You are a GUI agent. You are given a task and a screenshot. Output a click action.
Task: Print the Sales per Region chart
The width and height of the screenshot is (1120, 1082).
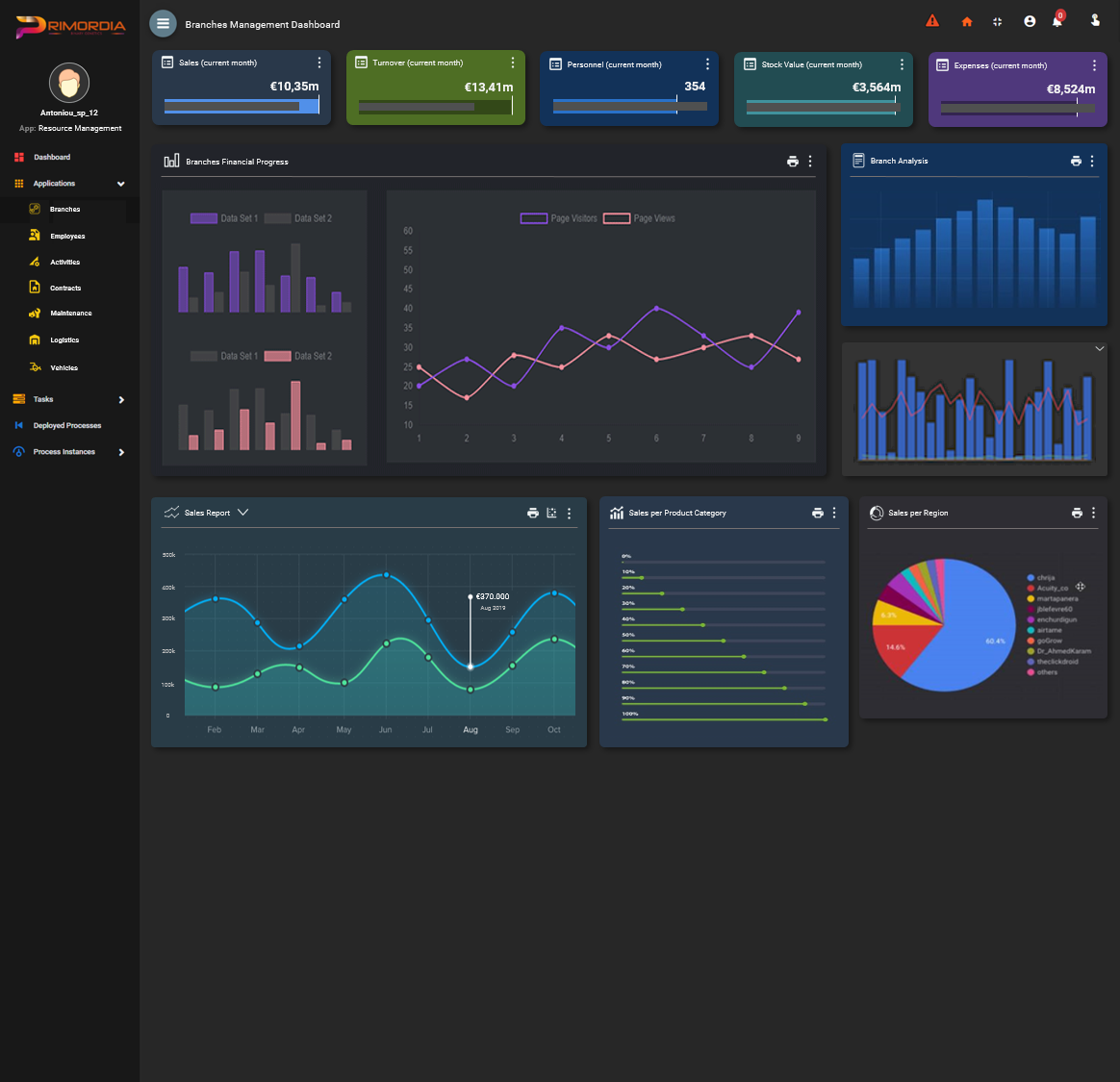coord(1077,514)
